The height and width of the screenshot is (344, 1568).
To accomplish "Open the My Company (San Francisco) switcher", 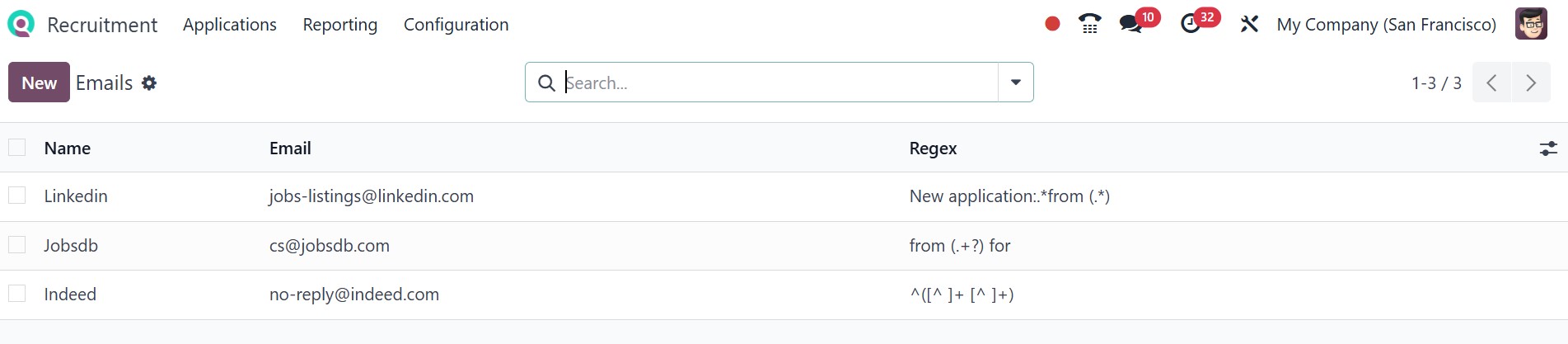I will (x=1386, y=25).
